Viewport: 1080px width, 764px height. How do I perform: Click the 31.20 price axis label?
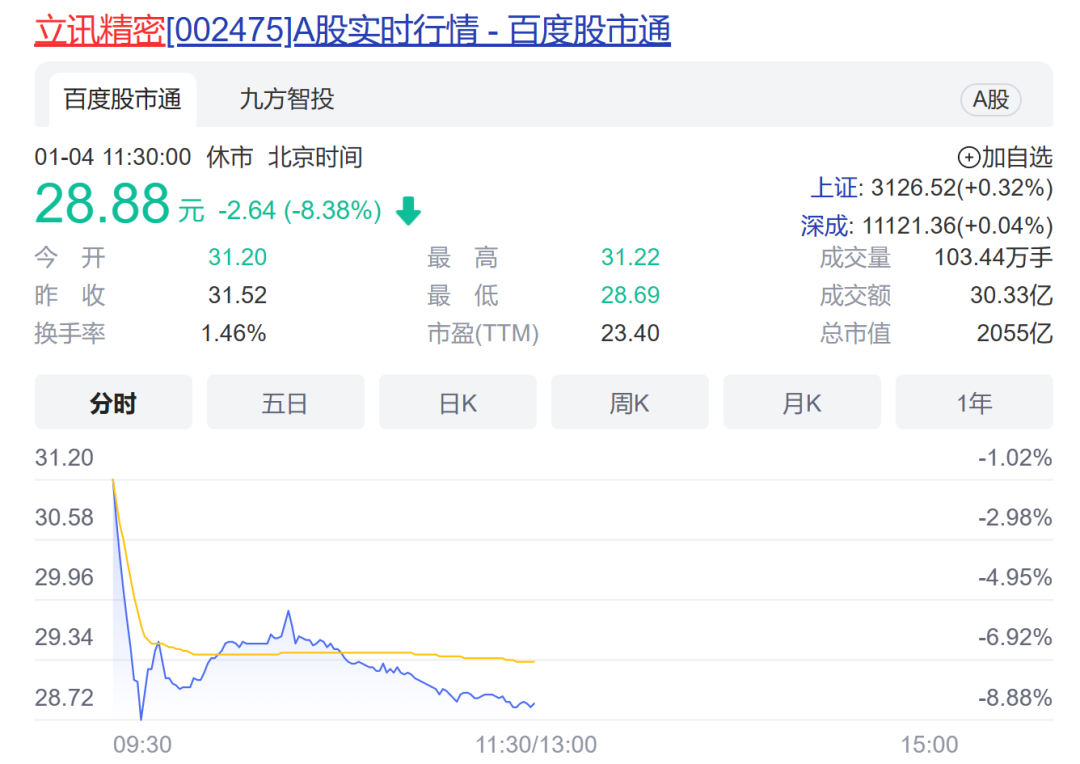coord(64,457)
